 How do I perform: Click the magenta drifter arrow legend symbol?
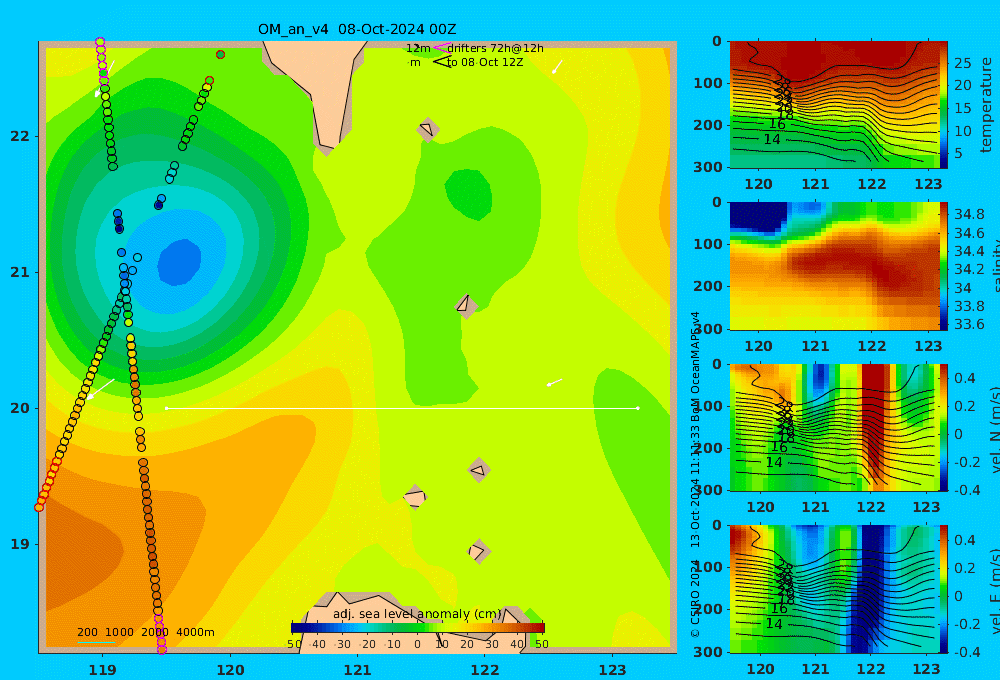(x=441, y=47)
